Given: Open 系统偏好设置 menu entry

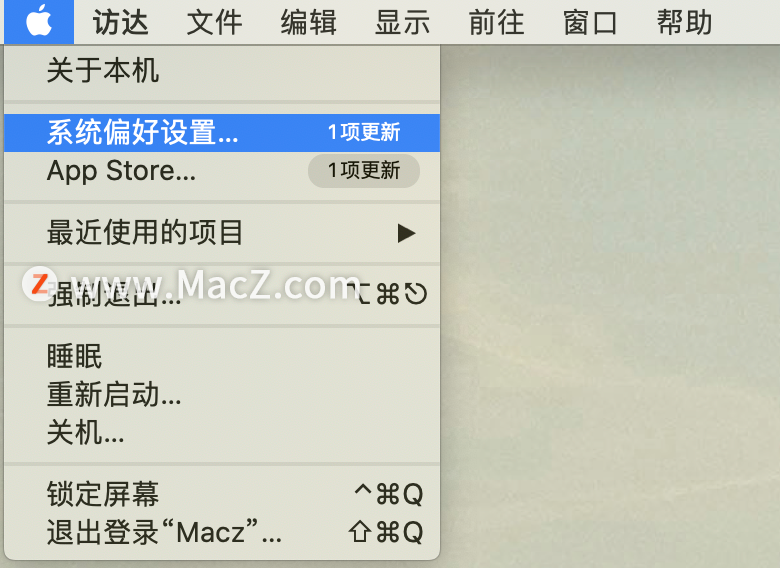Looking at the screenshot, I should point(222,133).
